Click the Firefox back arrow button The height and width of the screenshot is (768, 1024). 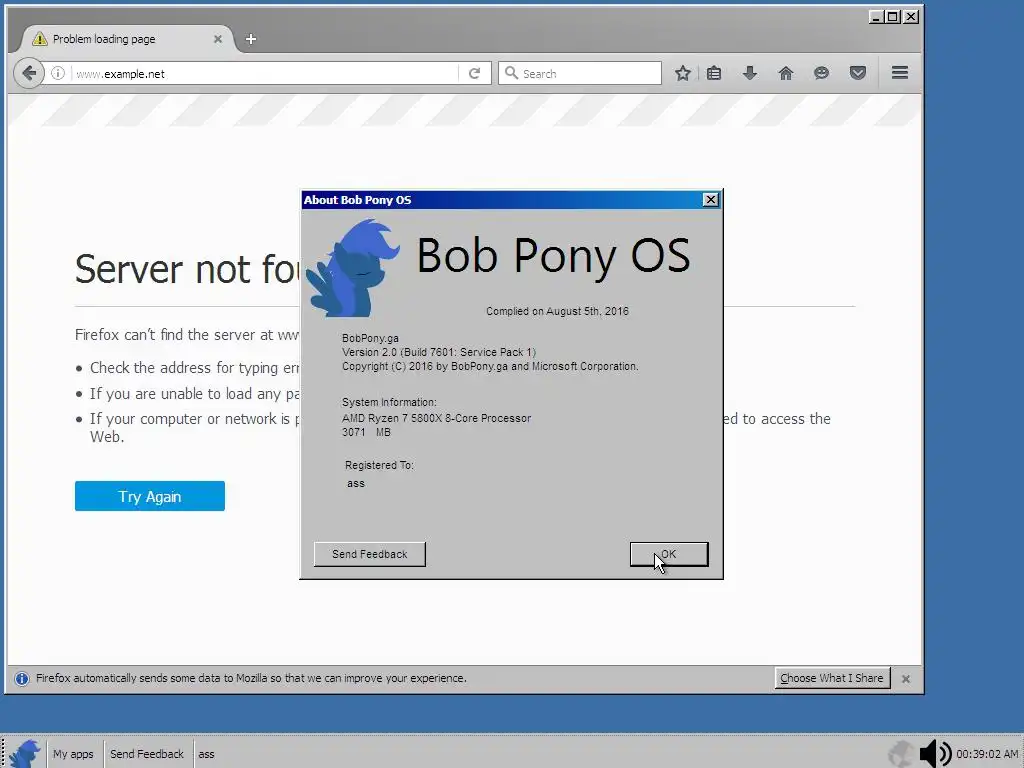pyautogui.click(x=29, y=73)
